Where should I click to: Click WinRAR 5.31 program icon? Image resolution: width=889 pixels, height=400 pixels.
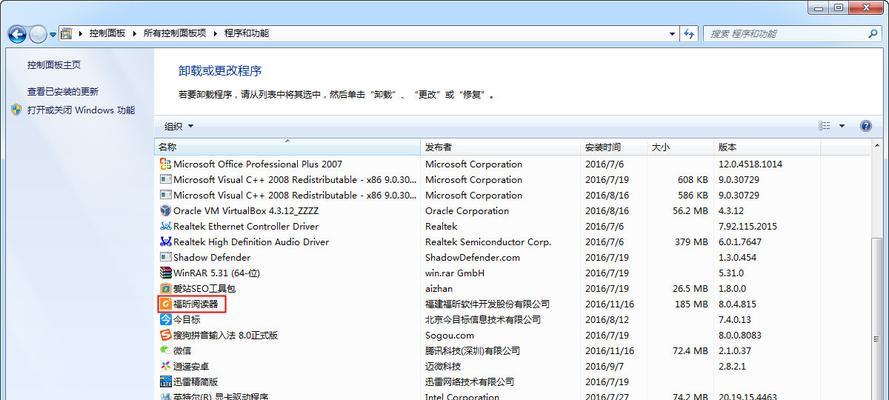click(x=166, y=273)
